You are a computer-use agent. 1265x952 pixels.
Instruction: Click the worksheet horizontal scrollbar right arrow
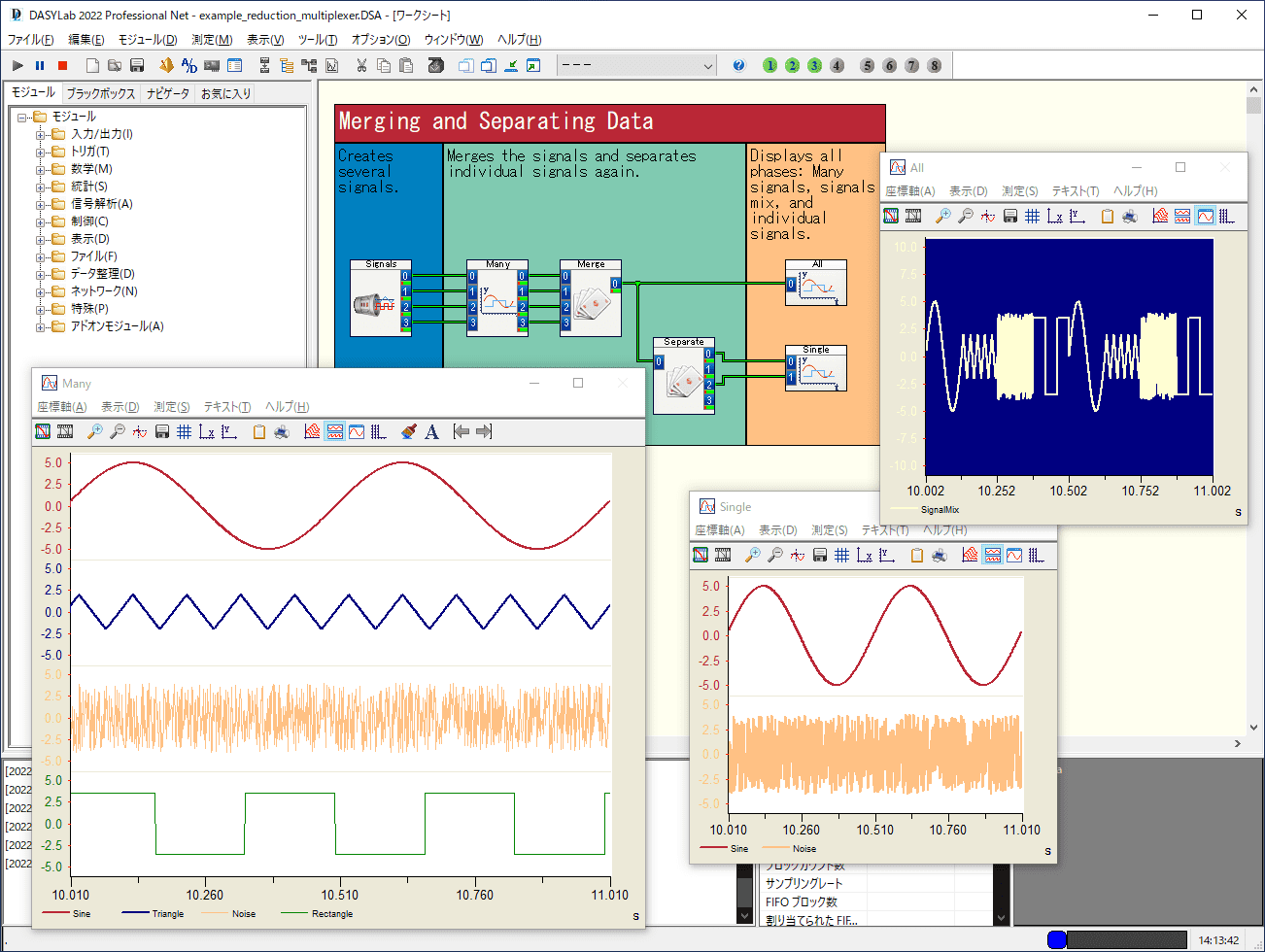[1238, 743]
